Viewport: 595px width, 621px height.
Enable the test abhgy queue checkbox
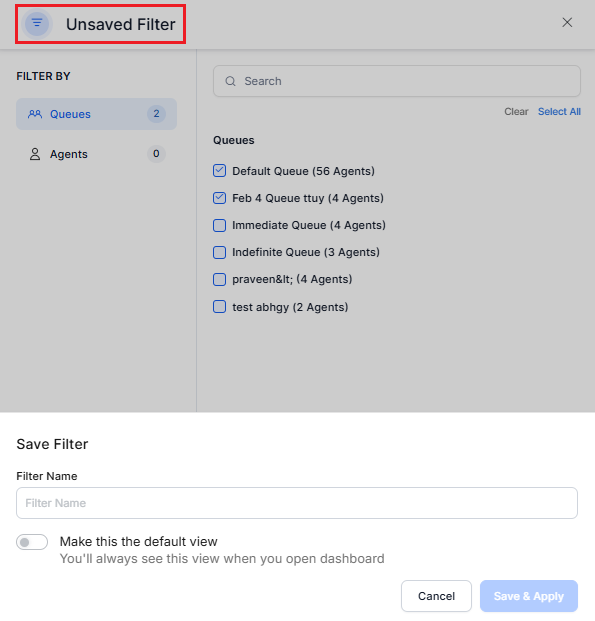(x=219, y=307)
